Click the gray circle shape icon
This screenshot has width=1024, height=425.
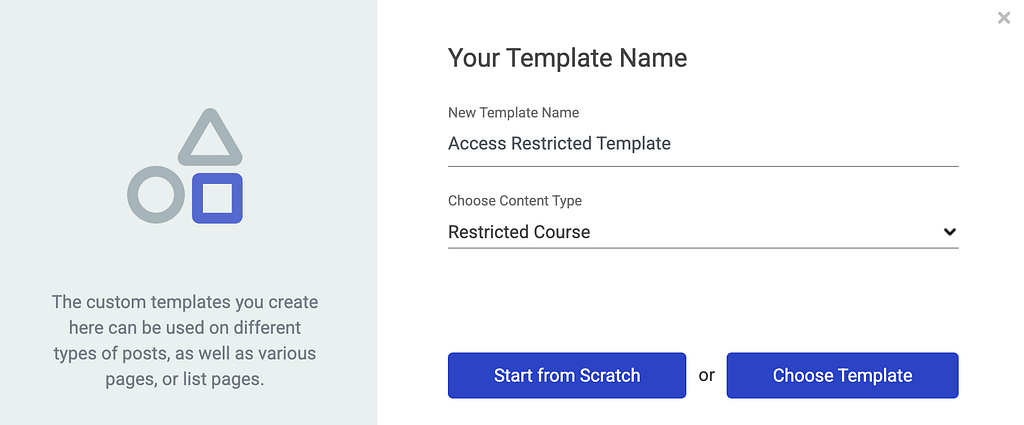tap(155, 194)
